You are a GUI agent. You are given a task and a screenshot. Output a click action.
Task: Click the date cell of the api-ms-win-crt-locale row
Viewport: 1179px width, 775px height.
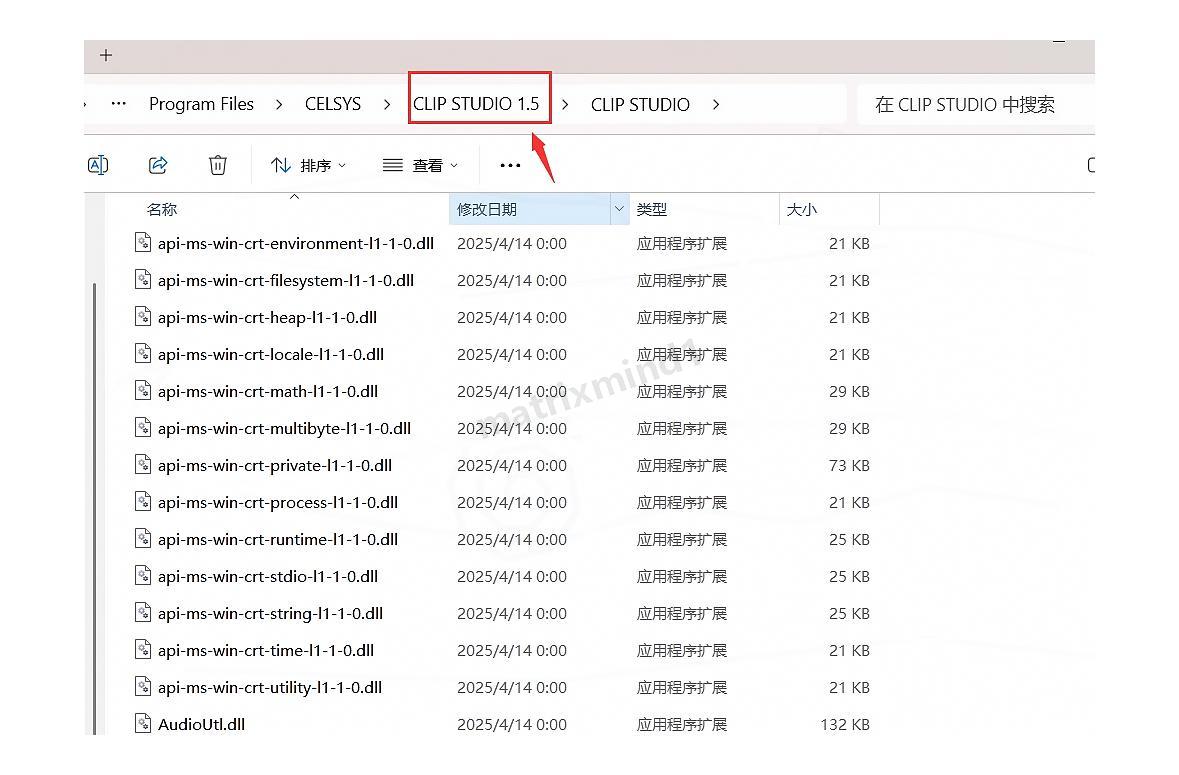[512, 354]
